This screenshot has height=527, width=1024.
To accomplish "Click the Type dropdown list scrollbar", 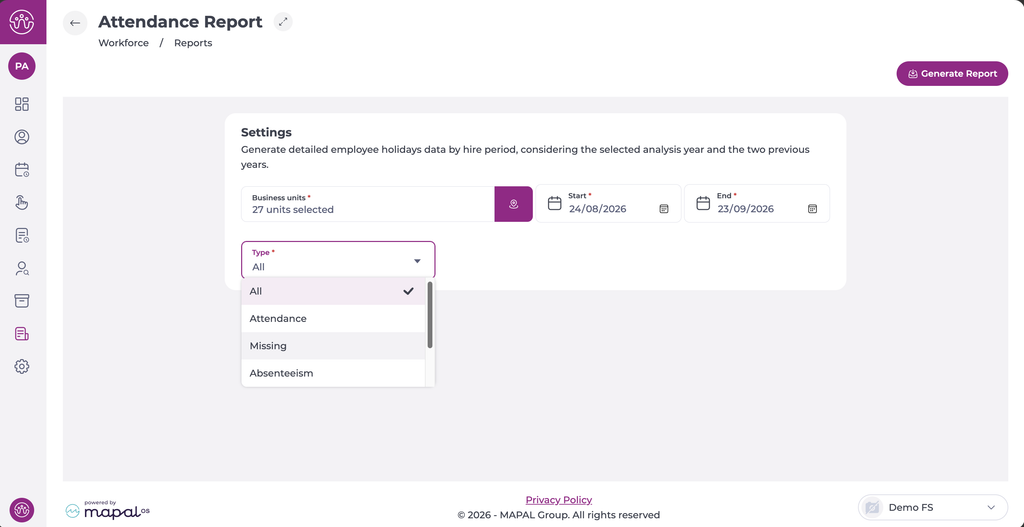I will 430,315.
